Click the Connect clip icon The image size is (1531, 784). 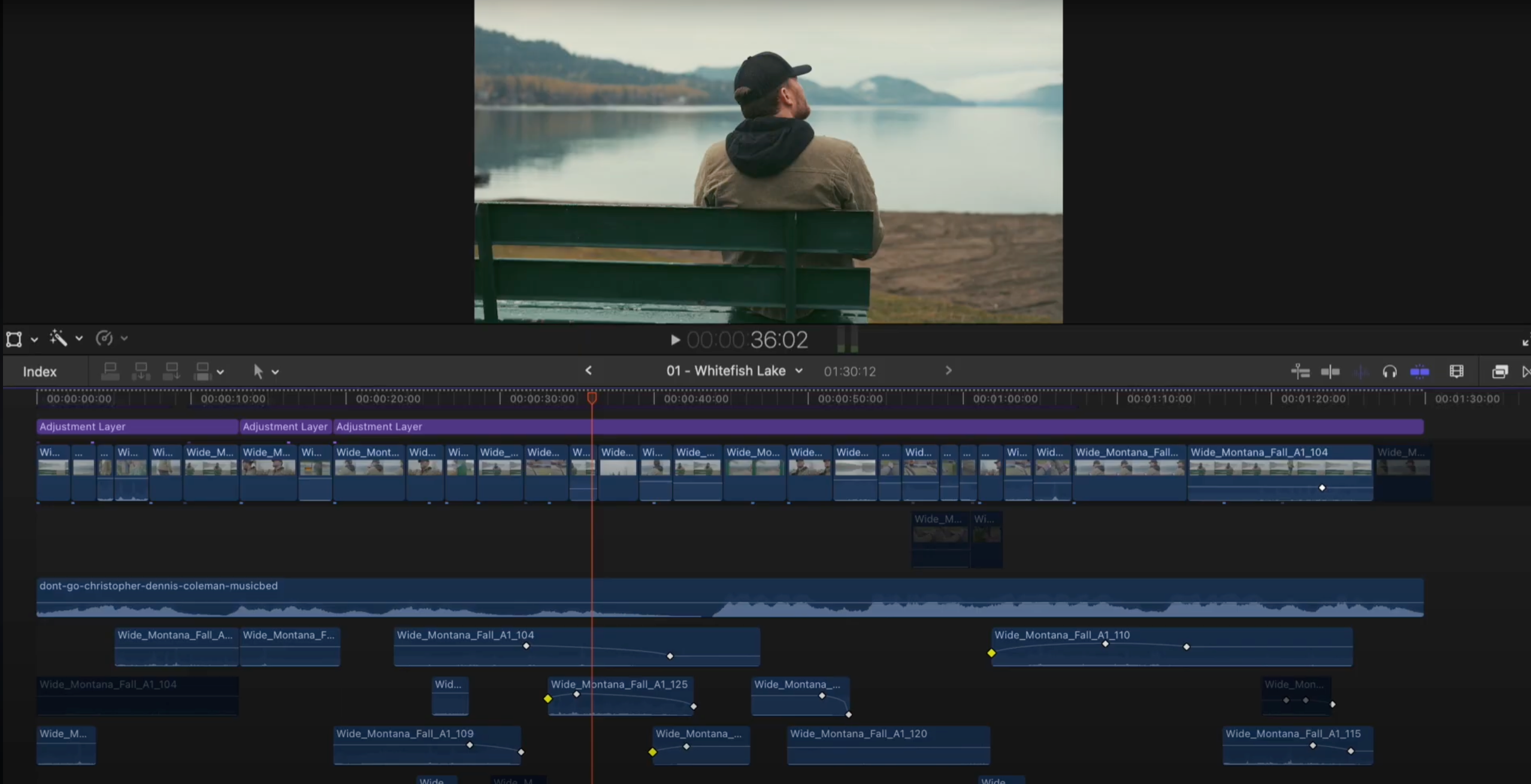pyautogui.click(x=111, y=371)
